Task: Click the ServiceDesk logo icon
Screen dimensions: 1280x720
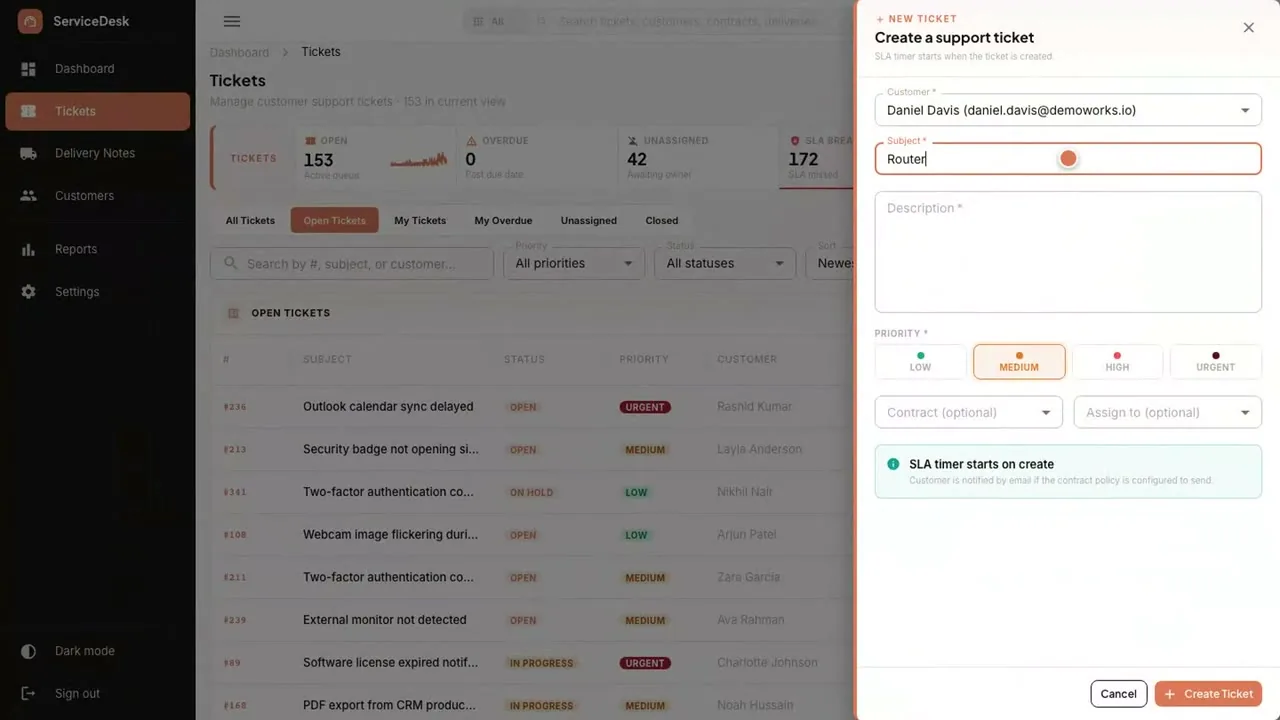Action: [x=30, y=21]
